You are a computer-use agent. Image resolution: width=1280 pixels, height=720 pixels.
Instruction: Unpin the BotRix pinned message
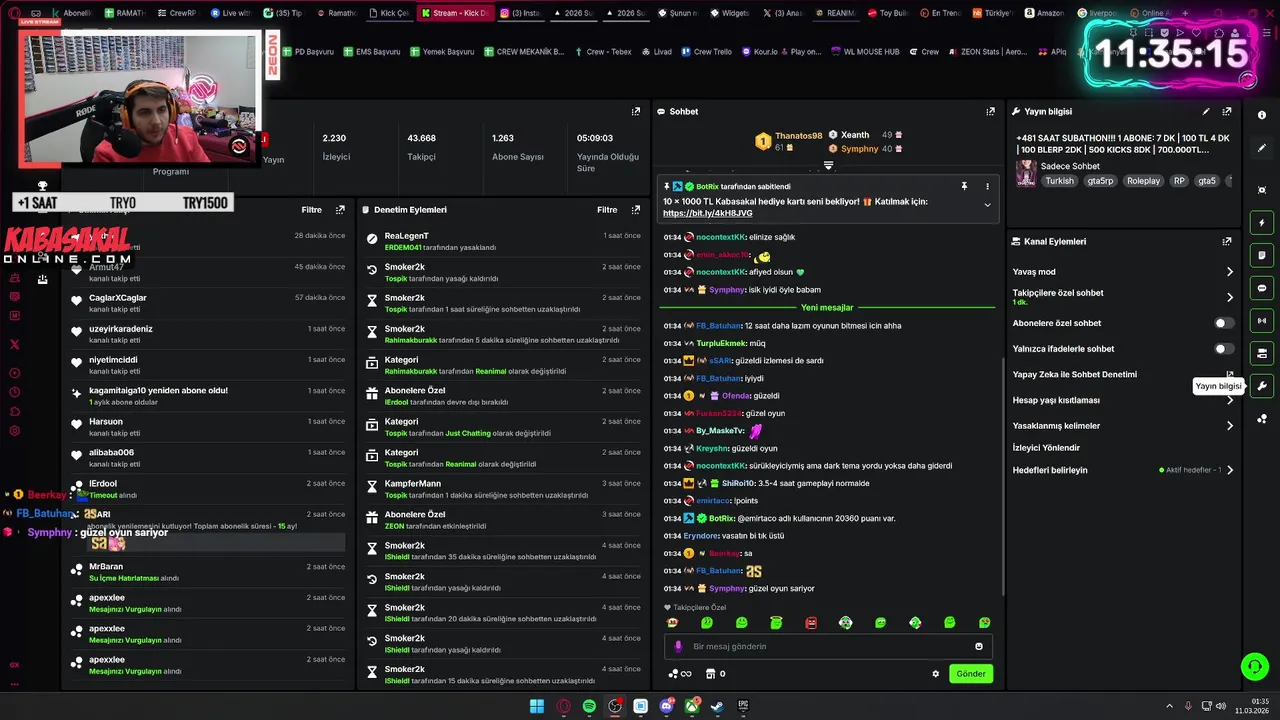964,186
